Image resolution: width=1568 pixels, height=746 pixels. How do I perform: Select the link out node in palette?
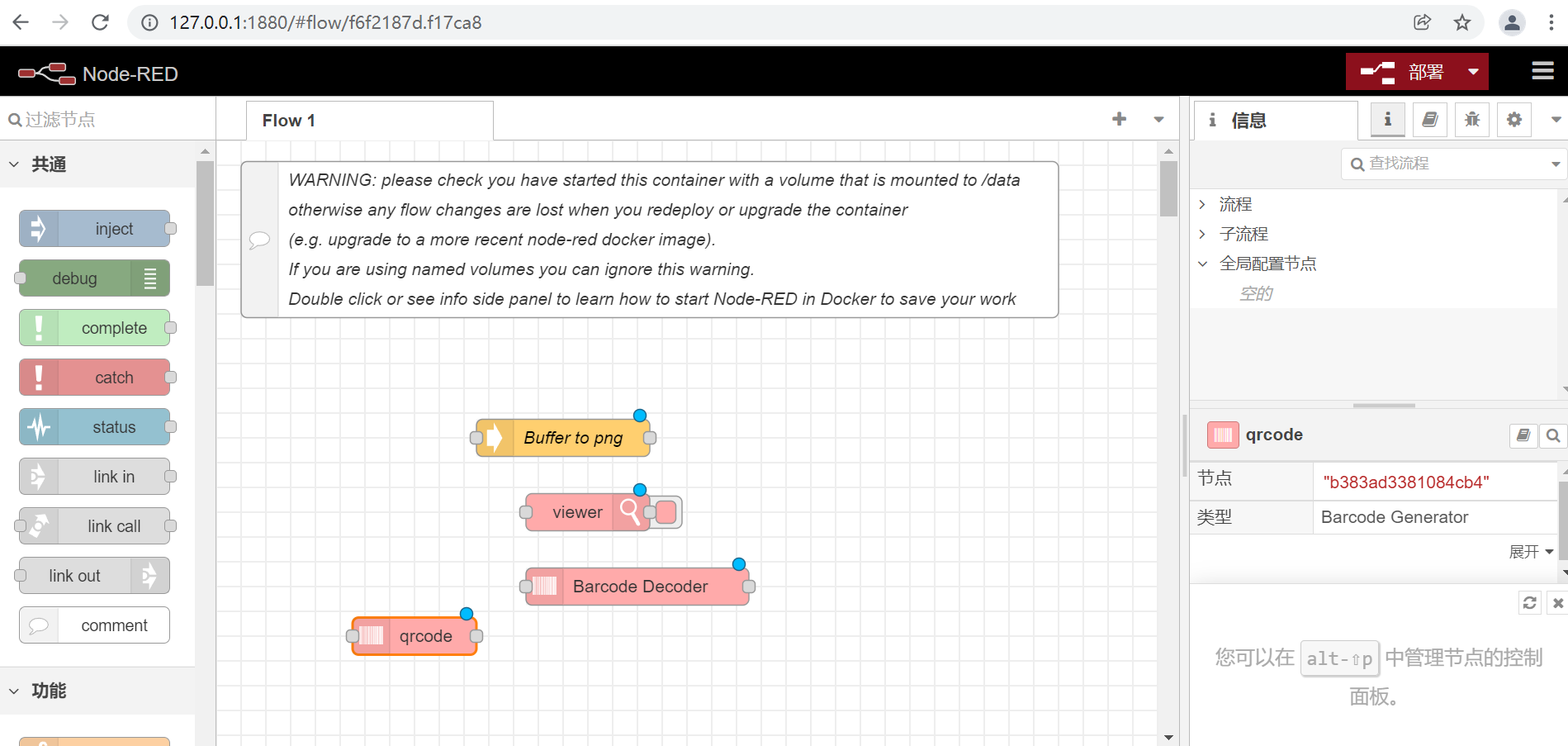[x=94, y=576]
